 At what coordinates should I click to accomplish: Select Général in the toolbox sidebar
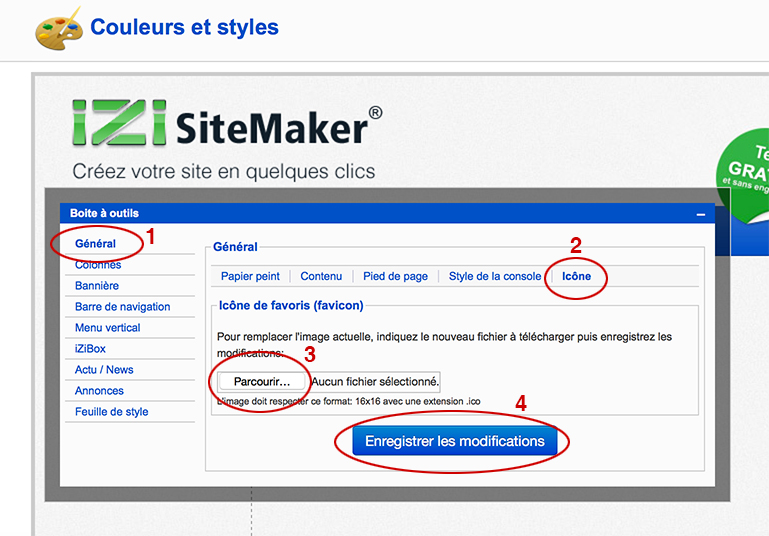[x=95, y=244]
